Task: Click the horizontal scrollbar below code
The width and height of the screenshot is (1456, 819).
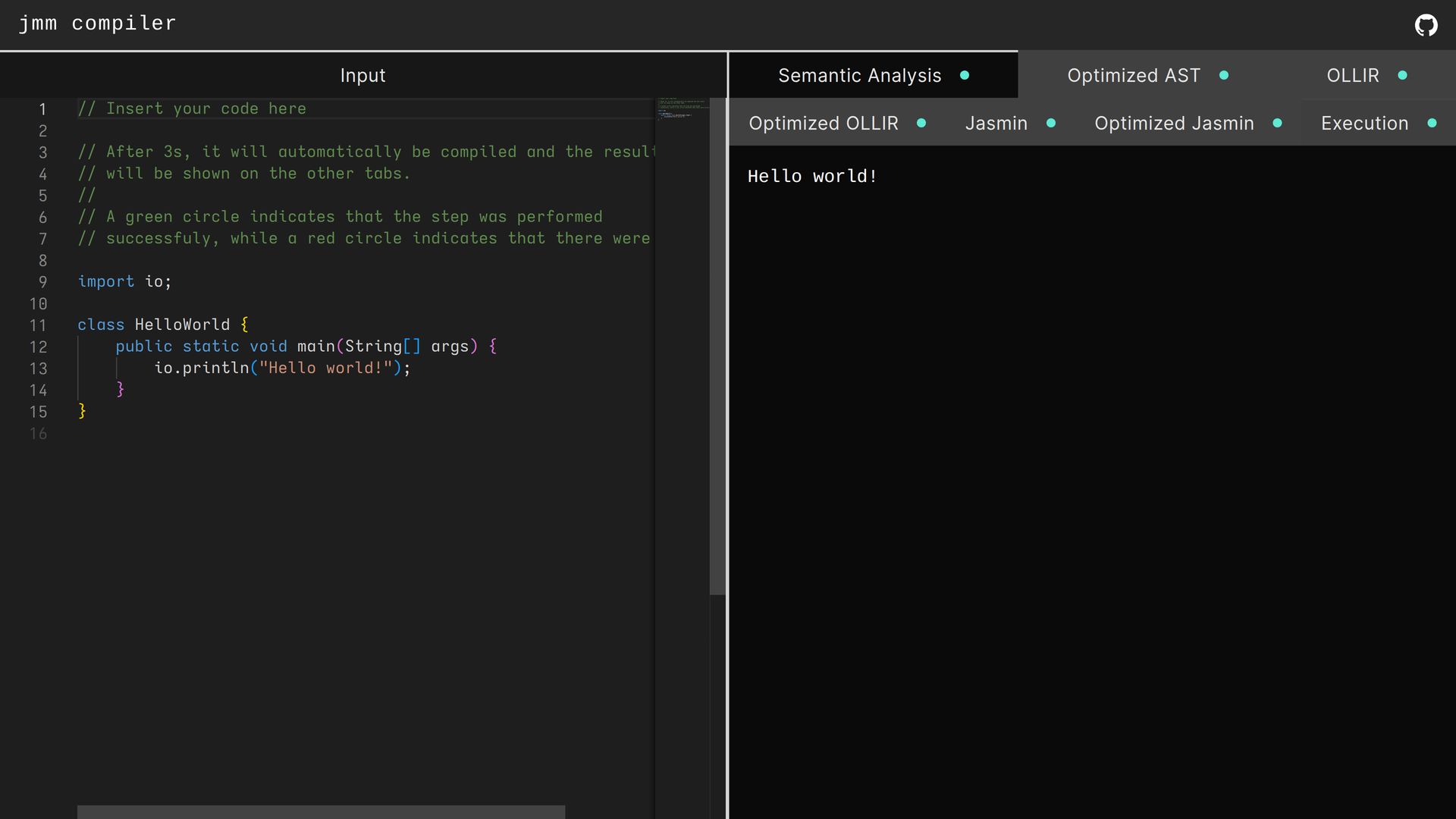Action: click(321, 811)
